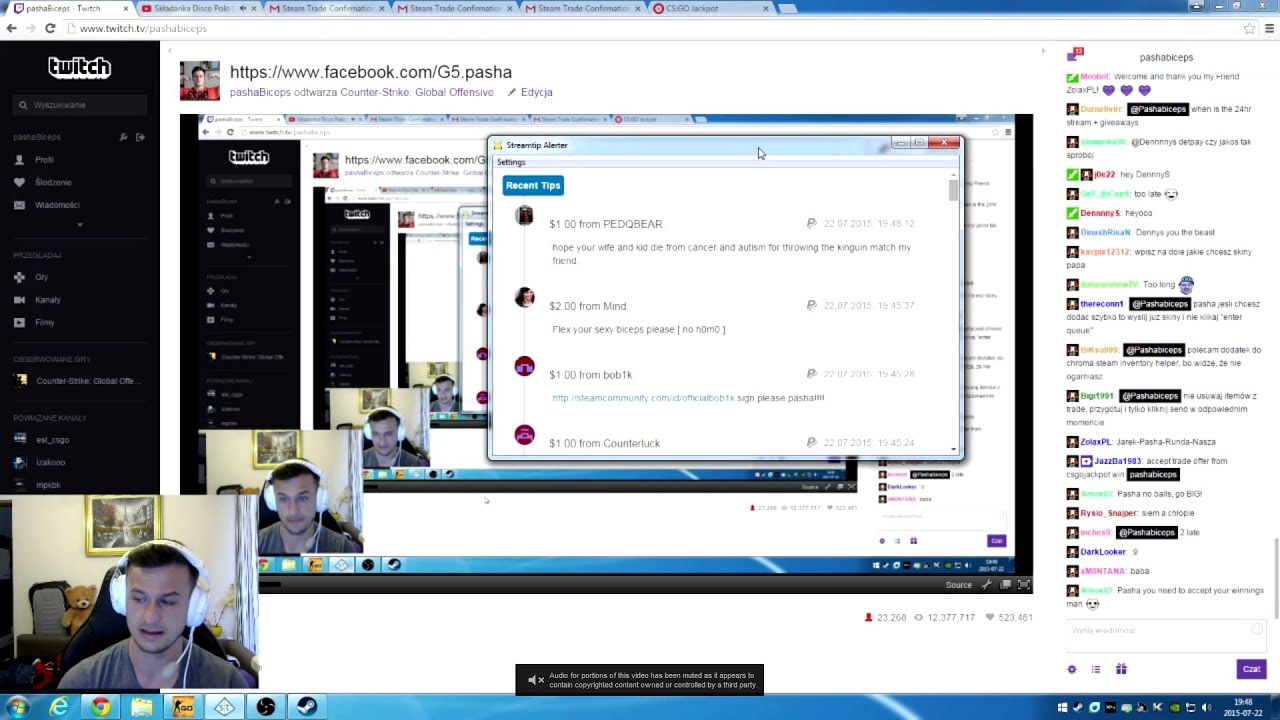Click the video player settings wrench icon

987,585
